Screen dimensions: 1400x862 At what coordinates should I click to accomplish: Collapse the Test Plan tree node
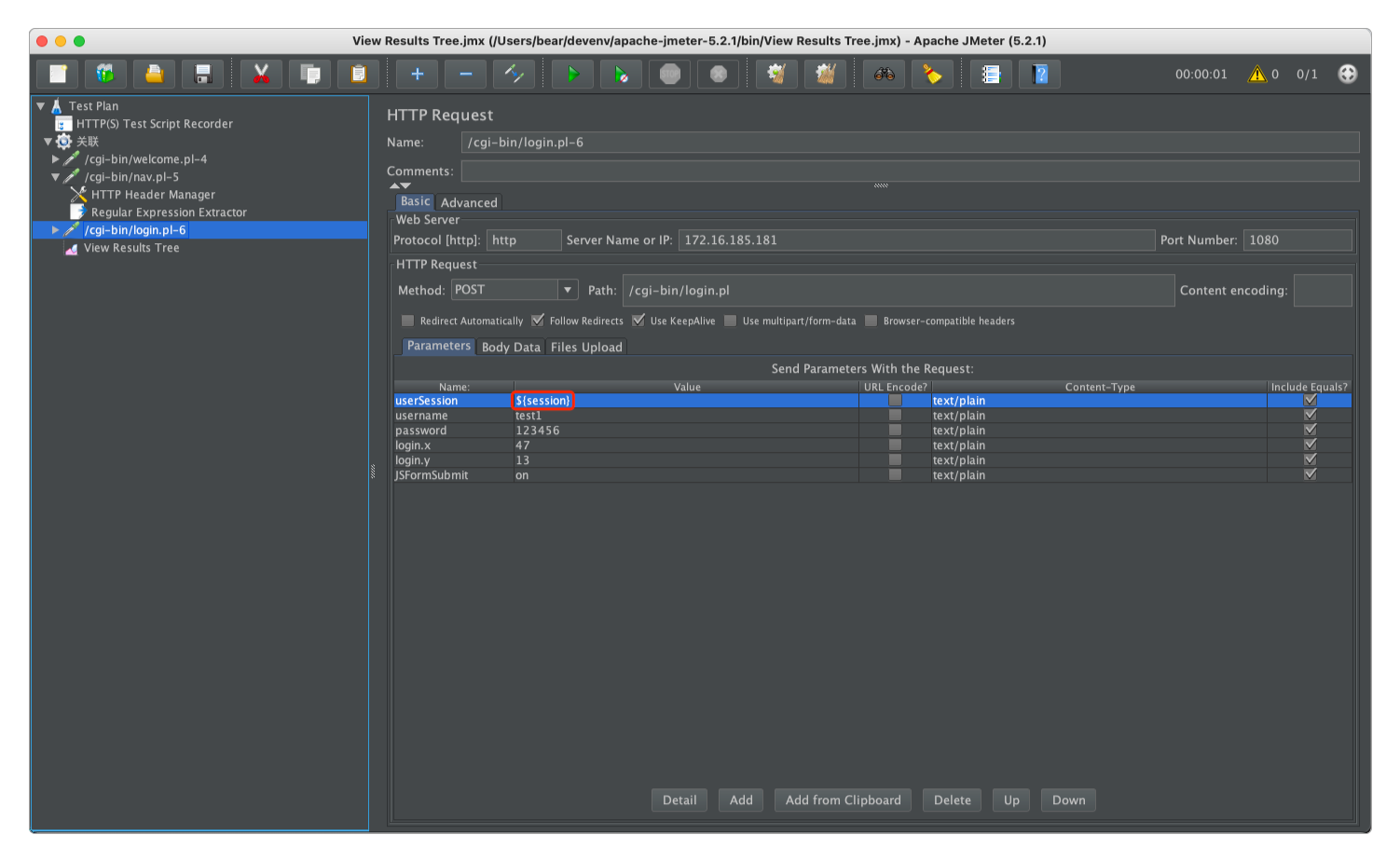click(41, 106)
